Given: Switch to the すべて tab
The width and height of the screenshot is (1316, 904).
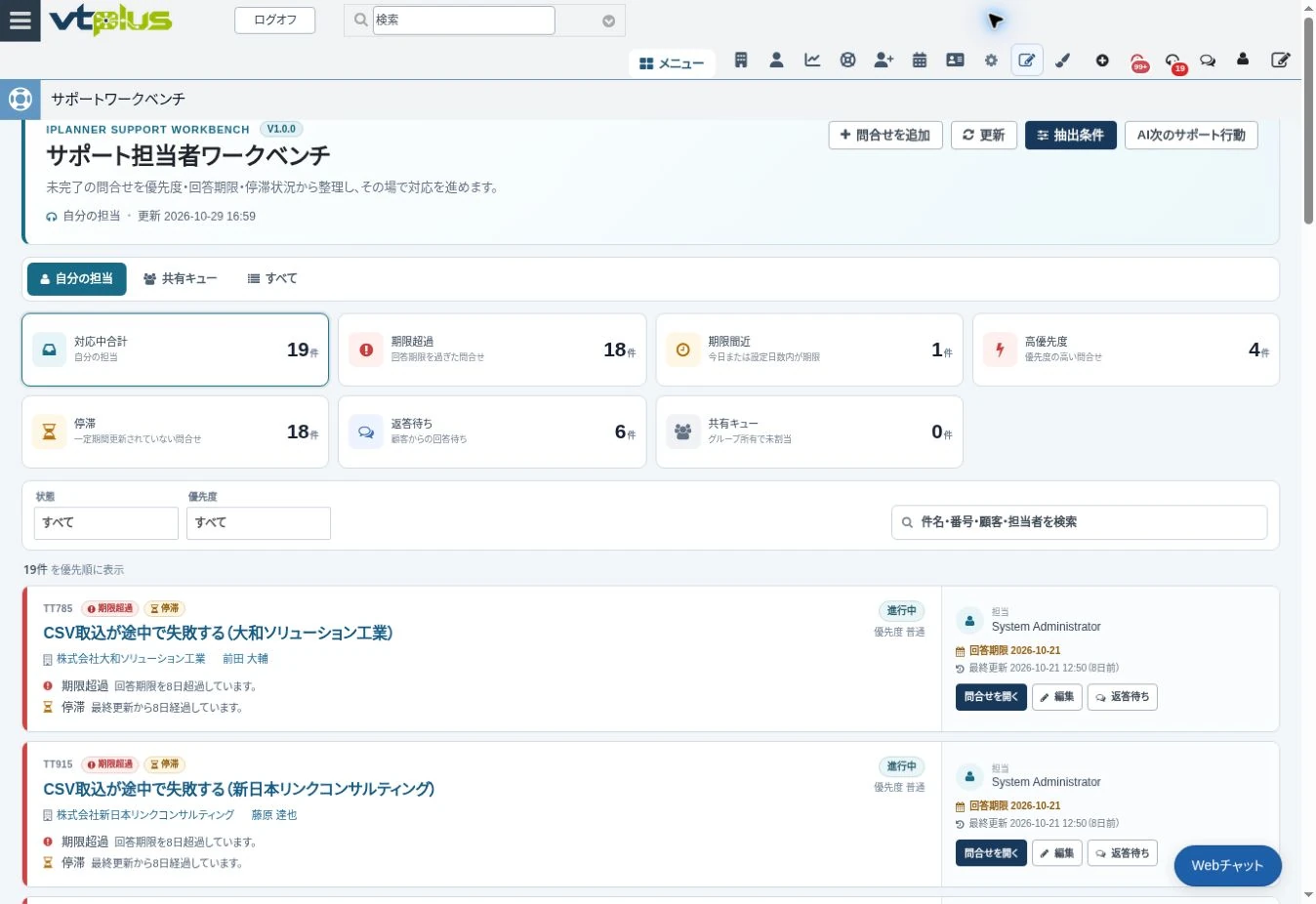Looking at the screenshot, I should coord(272,279).
